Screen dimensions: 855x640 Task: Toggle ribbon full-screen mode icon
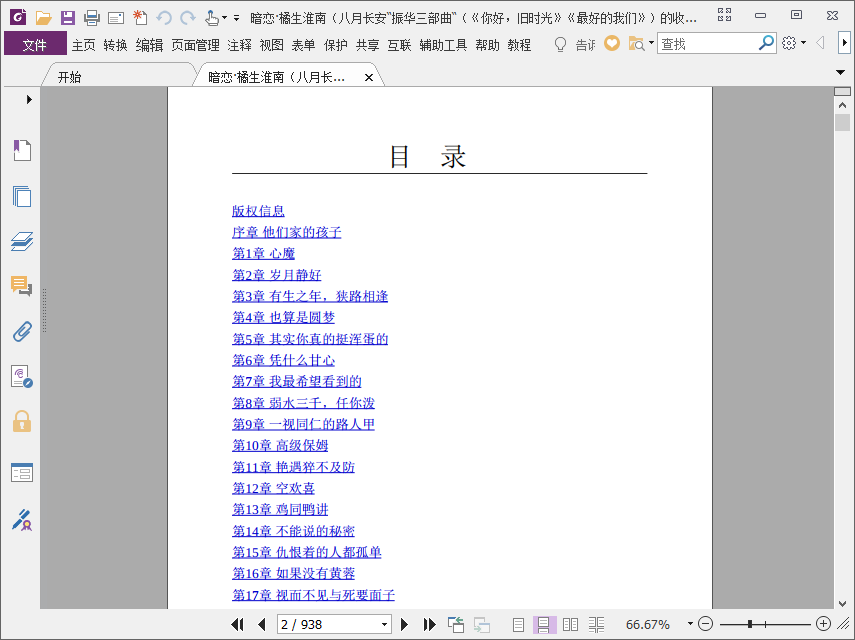724,15
